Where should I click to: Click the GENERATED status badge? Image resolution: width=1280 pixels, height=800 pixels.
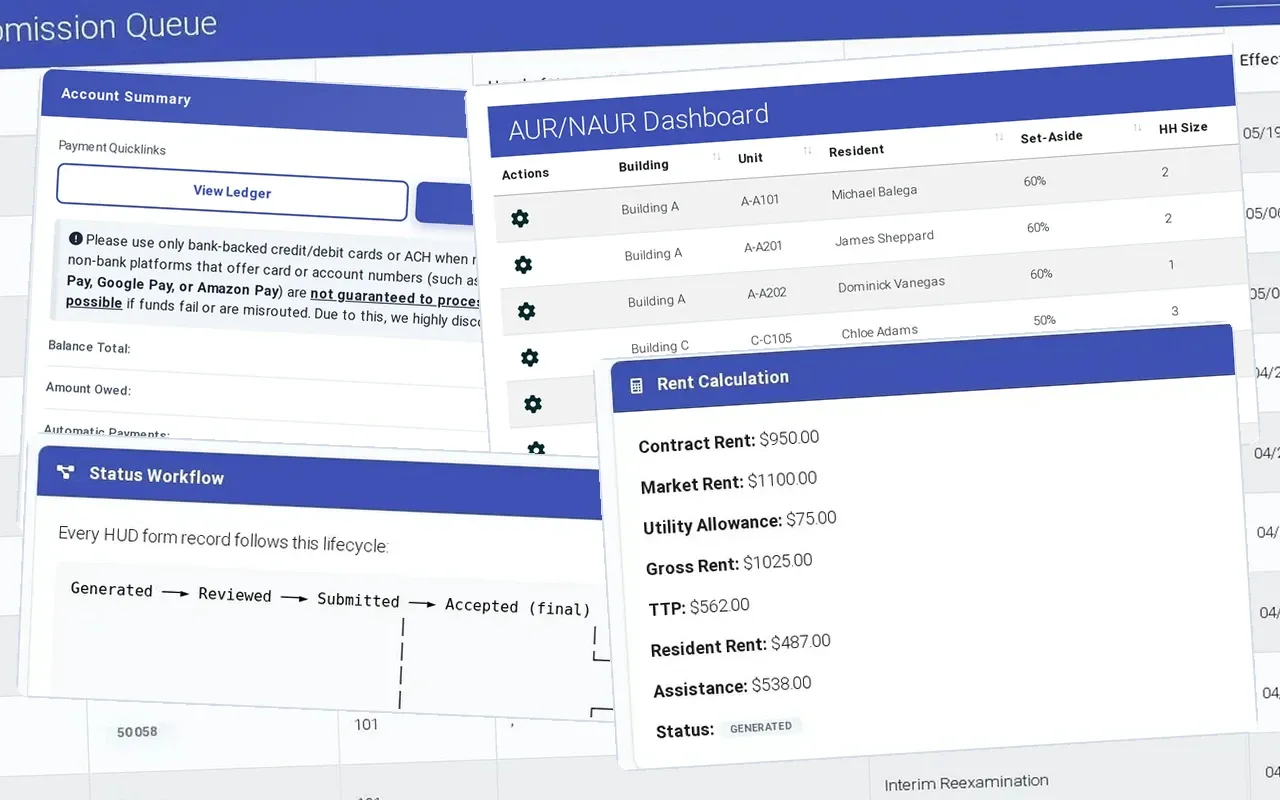click(x=761, y=727)
